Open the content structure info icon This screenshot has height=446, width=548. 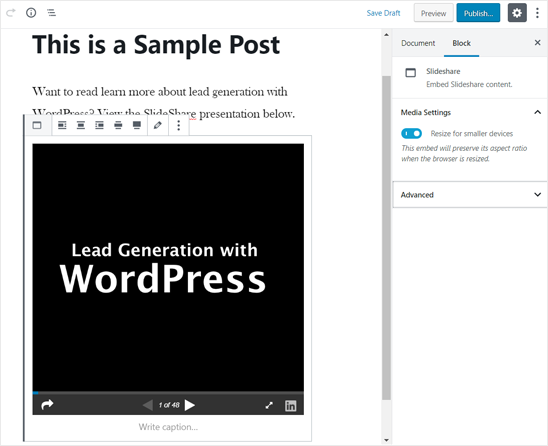pyautogui.click(x=31, y=13)
